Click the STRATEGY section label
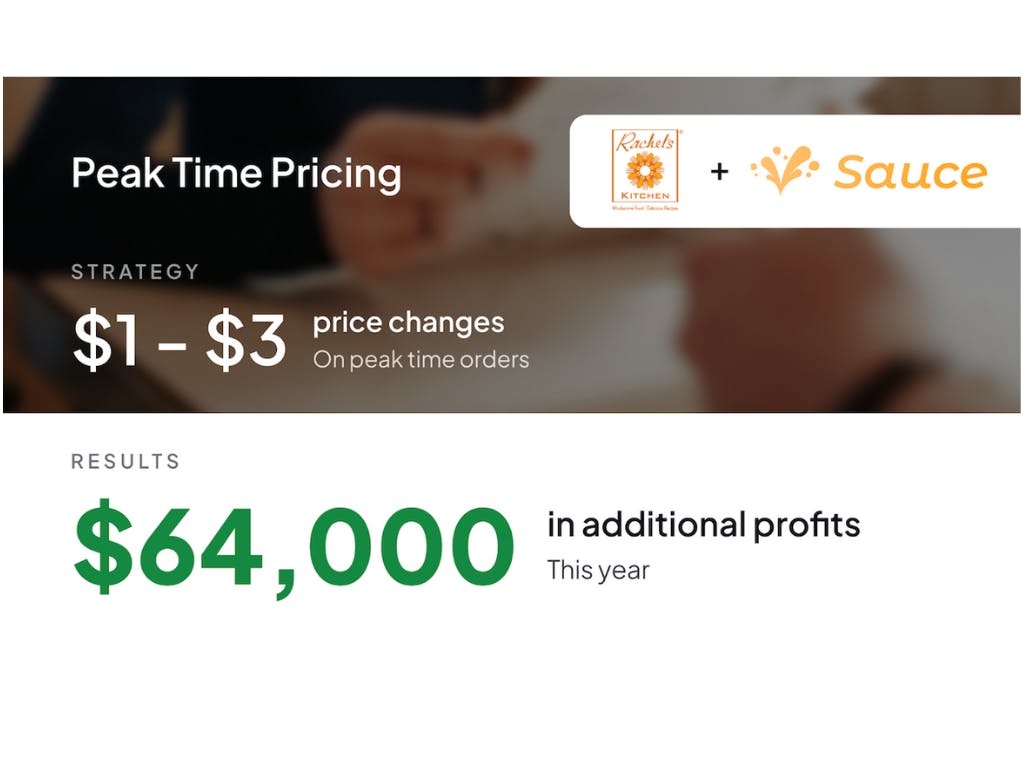Screen dimensions: 1024x768 coord(135,271)
